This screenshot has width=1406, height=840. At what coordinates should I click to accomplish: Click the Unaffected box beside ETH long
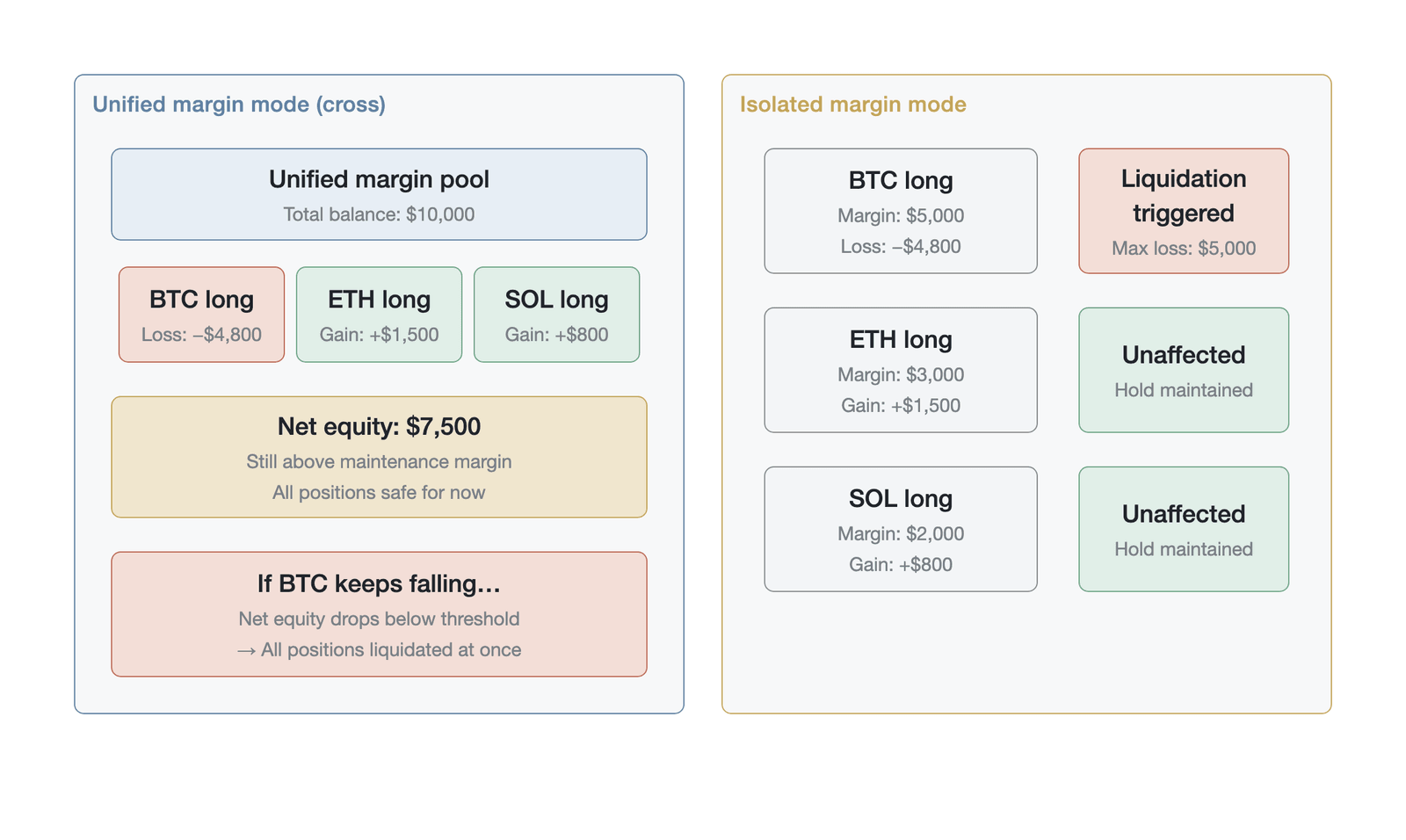click(x=1184, y=370)
